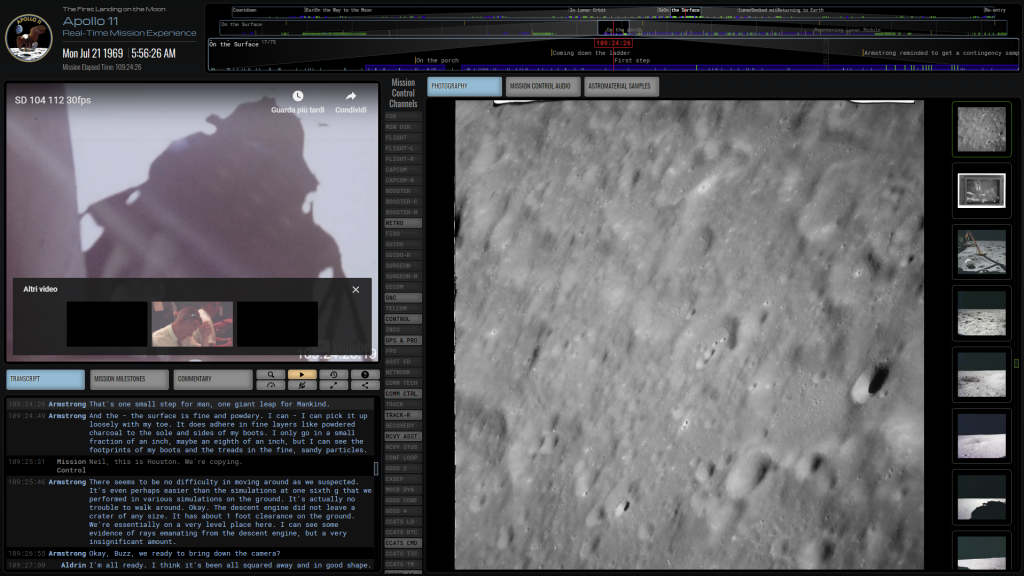Image resolution: width=1024 pixels, height=576 pixels.
Task: Click the speedometer gauge icon
Action: [x=270, y=385]
